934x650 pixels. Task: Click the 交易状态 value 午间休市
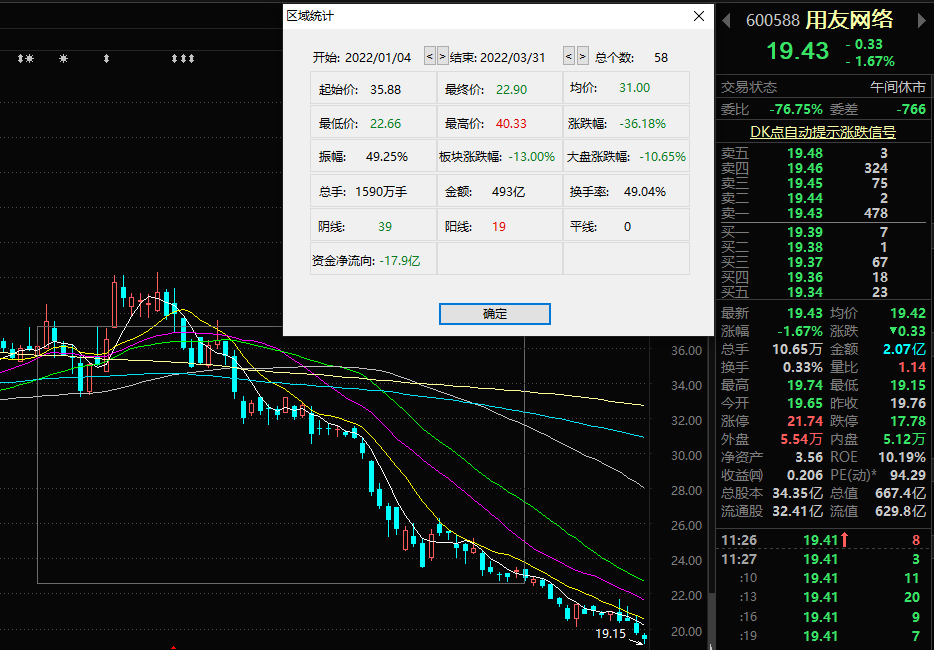point(898,88)
